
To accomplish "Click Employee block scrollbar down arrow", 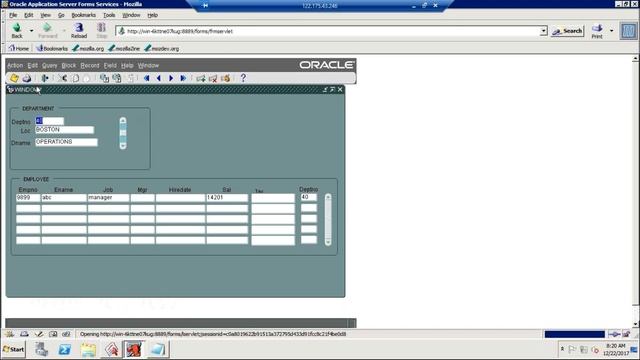I will pos(328,241).
